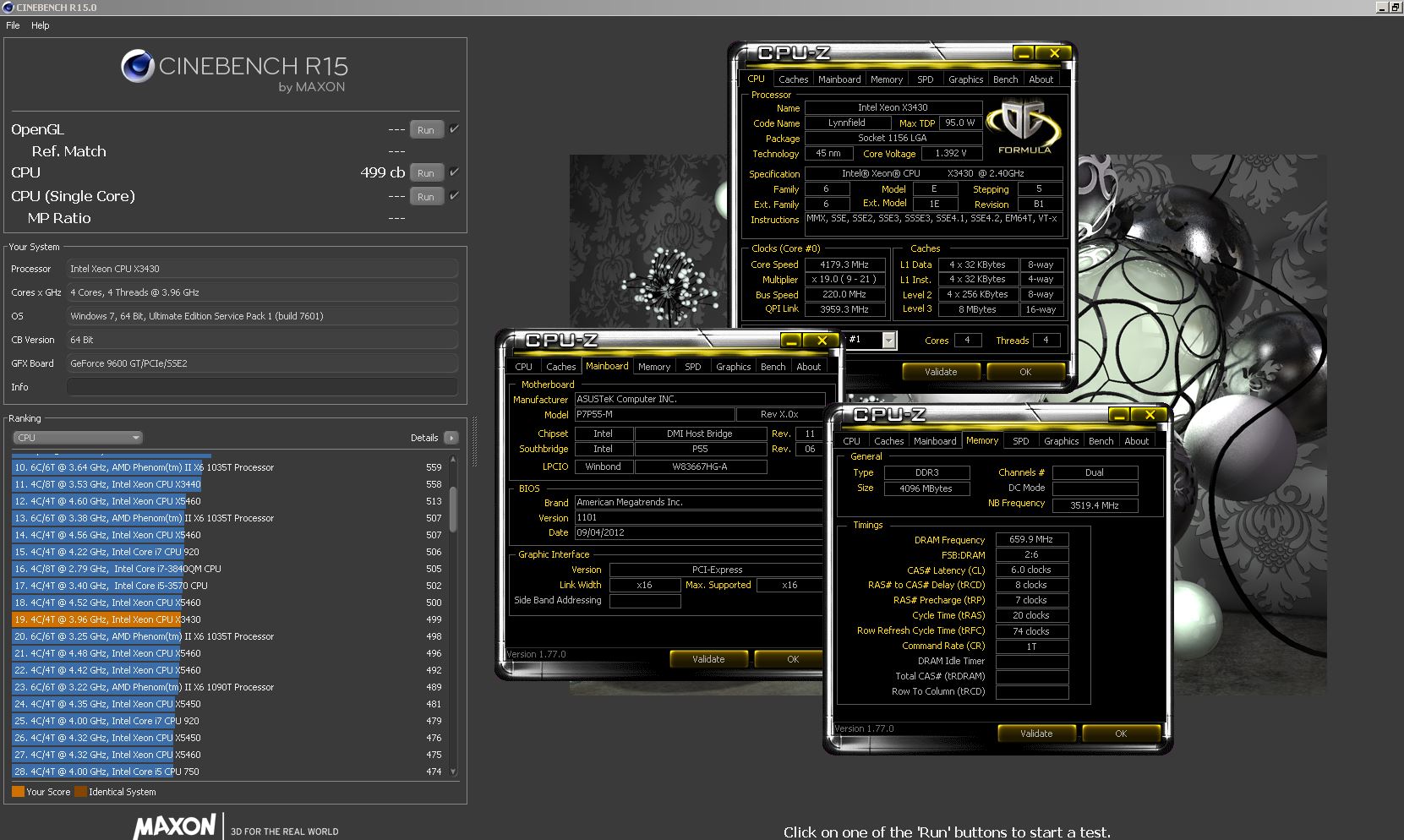Click OK in the CPU-Z Memory window

tap(1121, 734)
